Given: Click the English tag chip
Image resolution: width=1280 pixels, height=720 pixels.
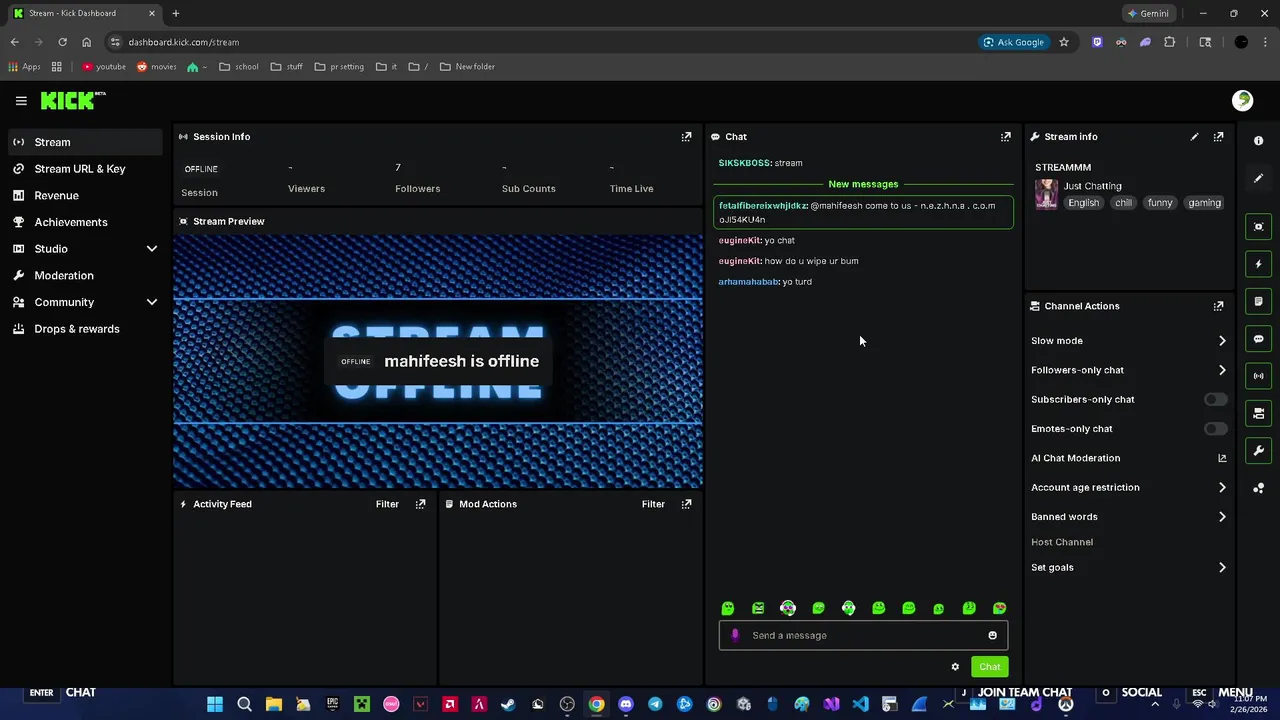Looking at the screenshot, I should click(1083, 203).
